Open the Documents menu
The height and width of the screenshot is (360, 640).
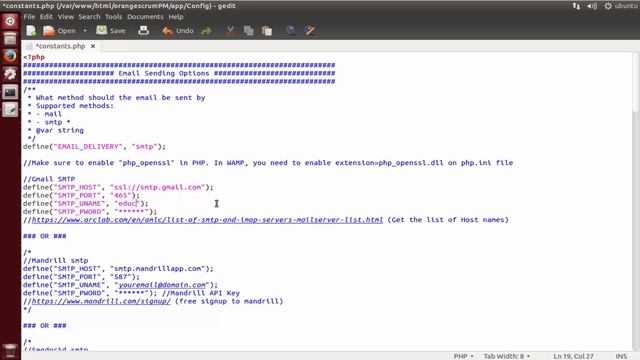145,17
